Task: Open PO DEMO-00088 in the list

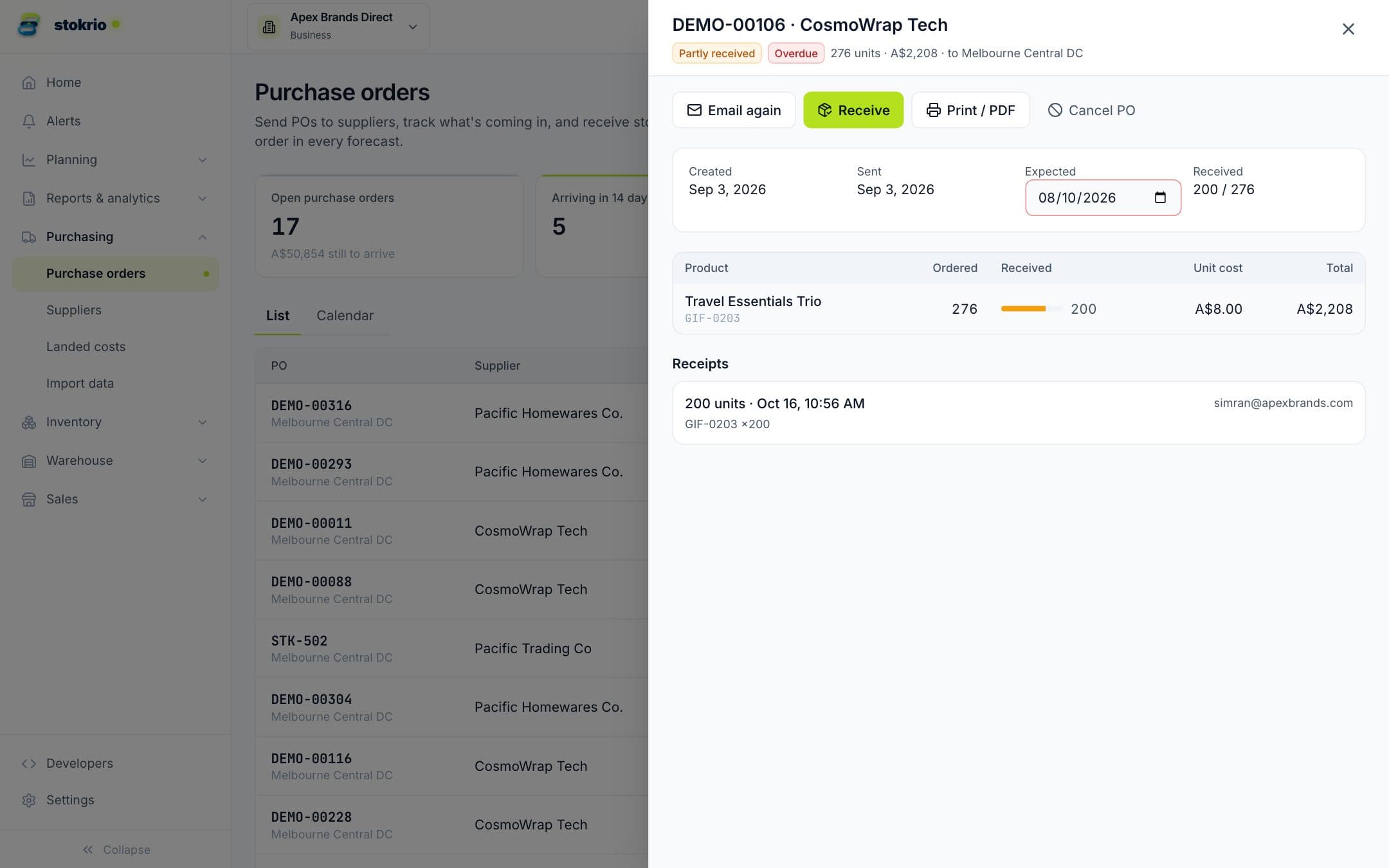Action: click(x=311, y=582)
